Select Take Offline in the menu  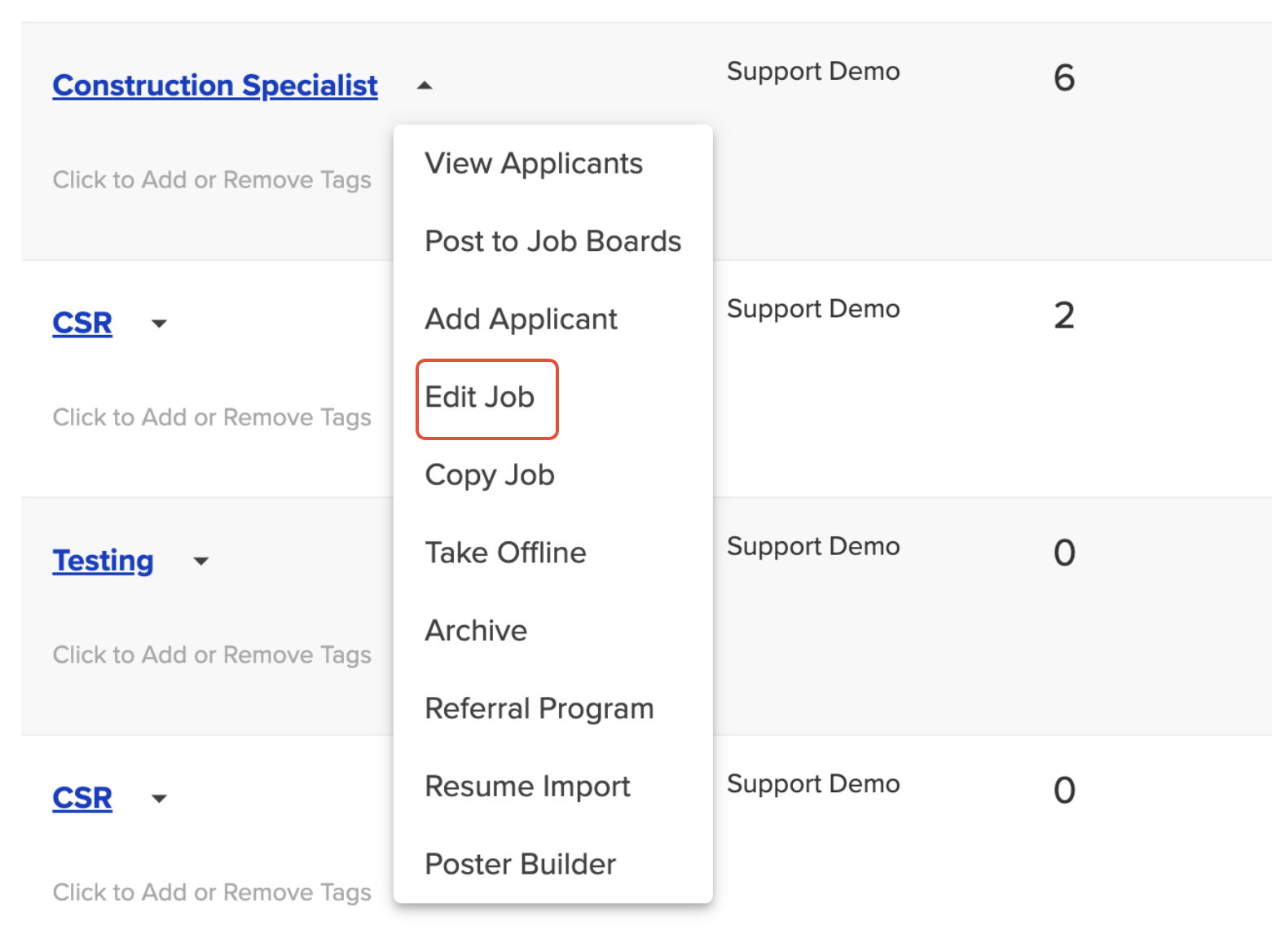tap(505, 553)
